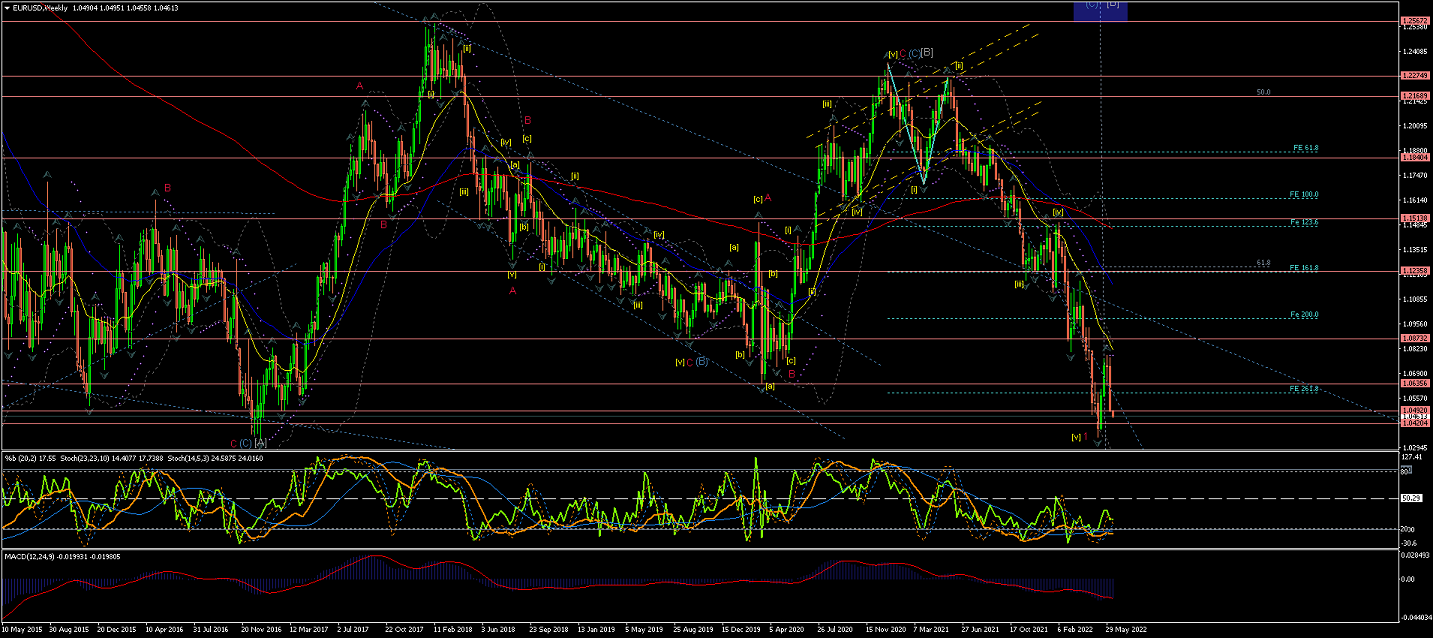The image size is (1433, 638).
Task: Select the 1.22749 price level tag
Action: (1414, 76)
